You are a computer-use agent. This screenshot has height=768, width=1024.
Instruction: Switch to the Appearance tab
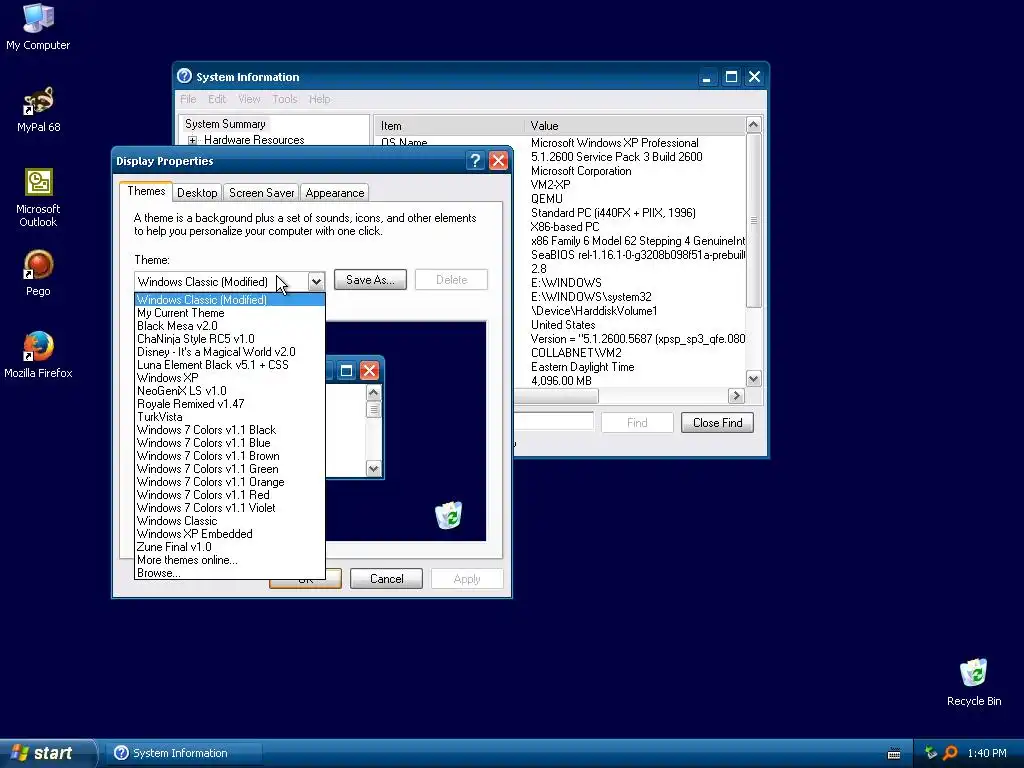334,193
